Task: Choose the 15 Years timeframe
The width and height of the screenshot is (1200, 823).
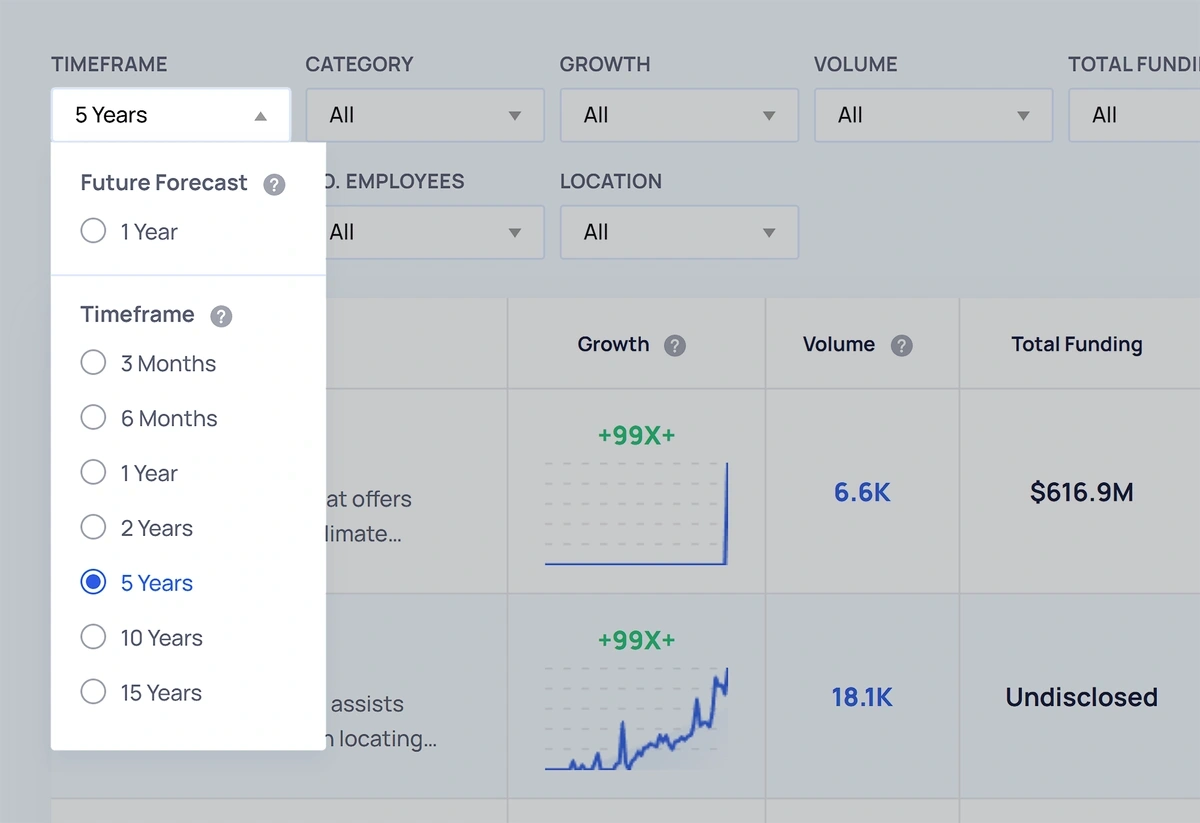Action: [141, 692]
